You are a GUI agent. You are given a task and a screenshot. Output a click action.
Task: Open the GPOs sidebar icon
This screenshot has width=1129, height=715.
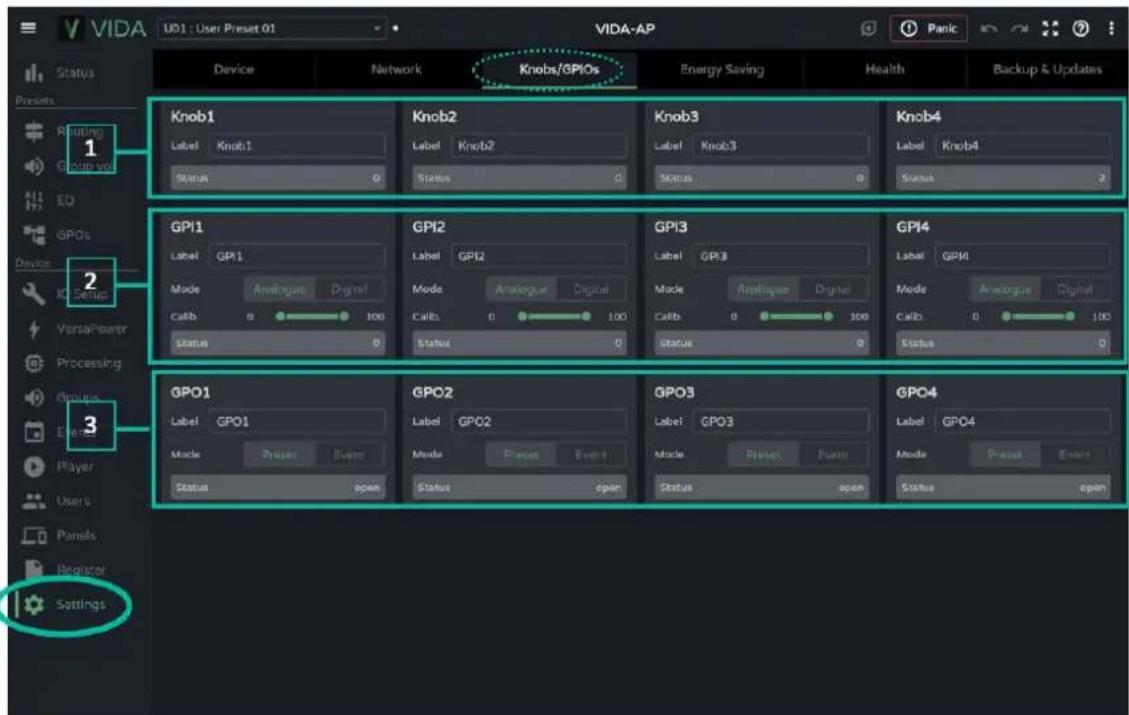click(33, 235)
